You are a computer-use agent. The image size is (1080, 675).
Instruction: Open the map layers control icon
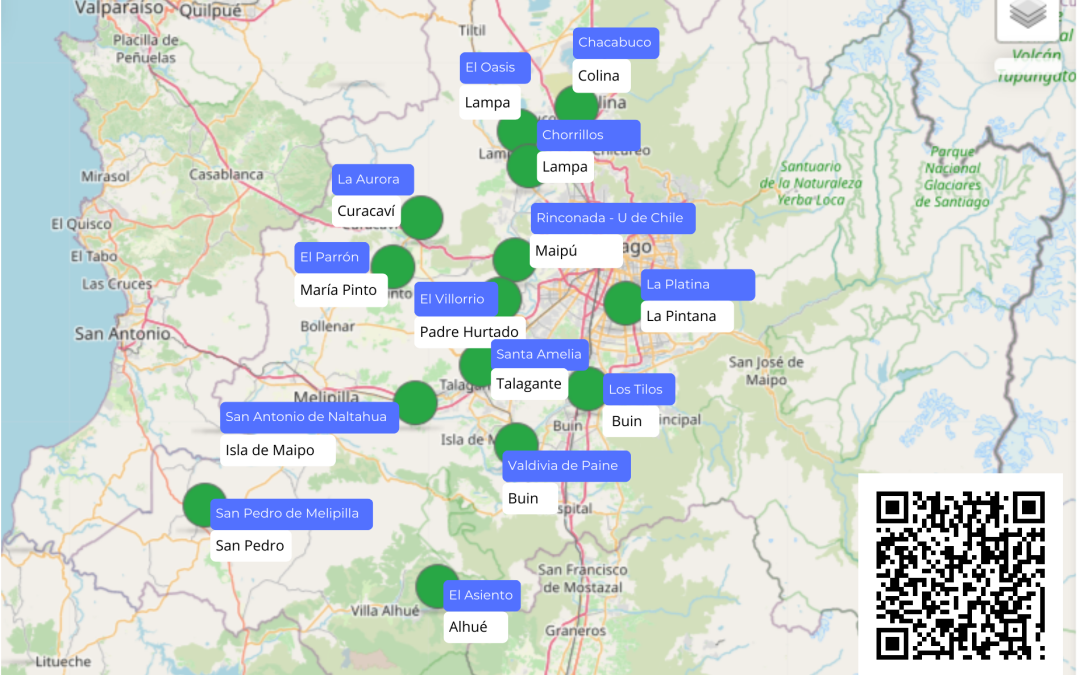coord(1028,15)
